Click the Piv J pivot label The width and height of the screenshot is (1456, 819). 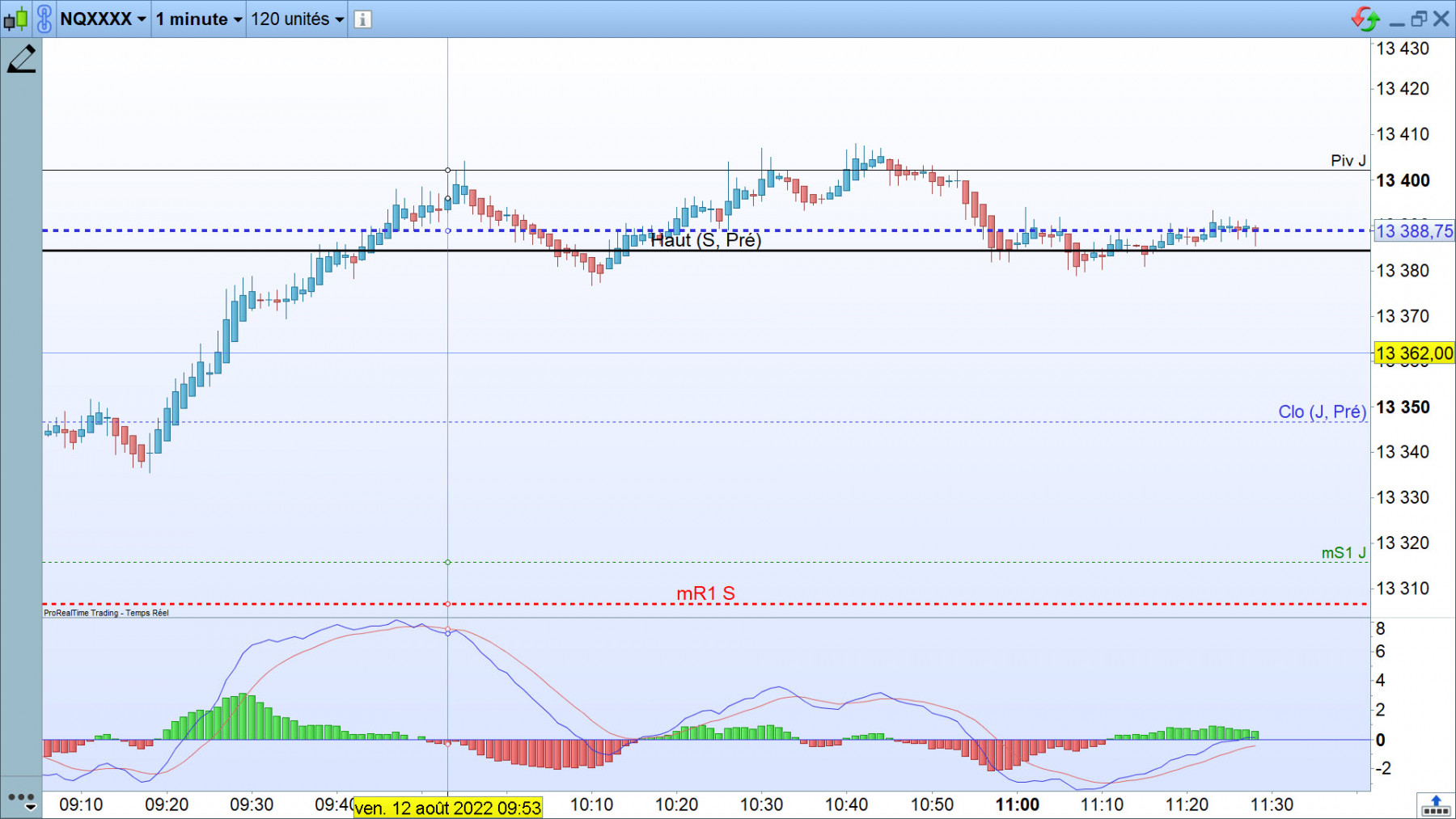(1348, 160)
